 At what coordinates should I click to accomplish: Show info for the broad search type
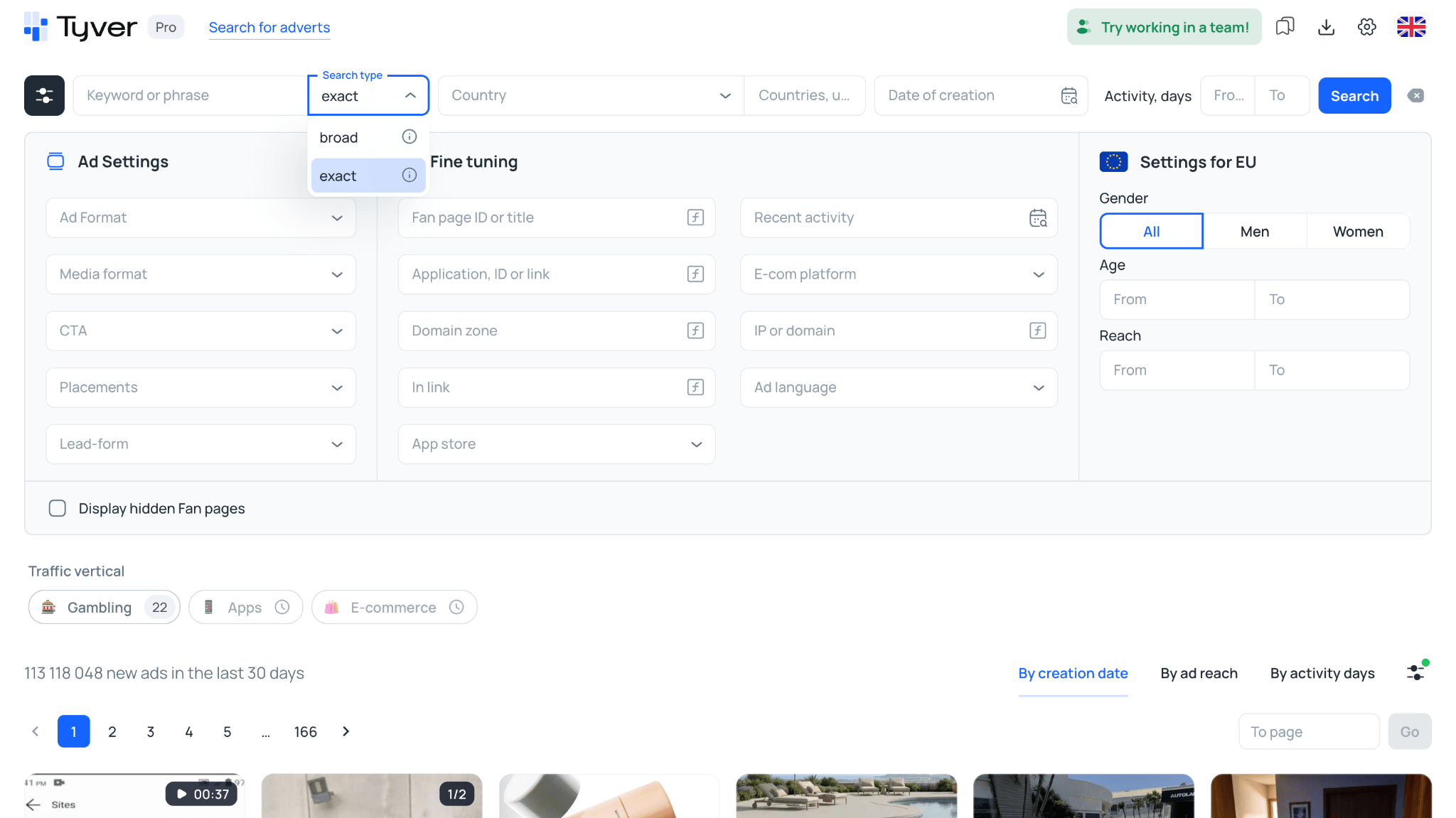point(409,136)
